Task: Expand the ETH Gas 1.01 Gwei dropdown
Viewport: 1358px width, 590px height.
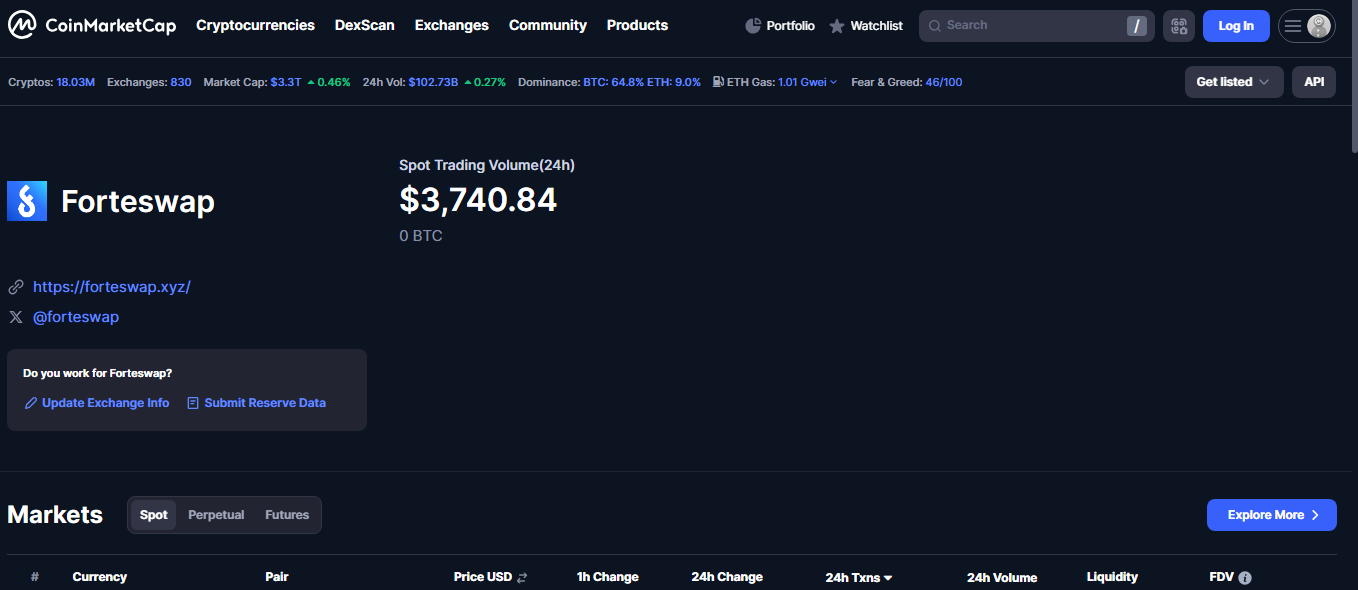Action: (x=808, y=82)
